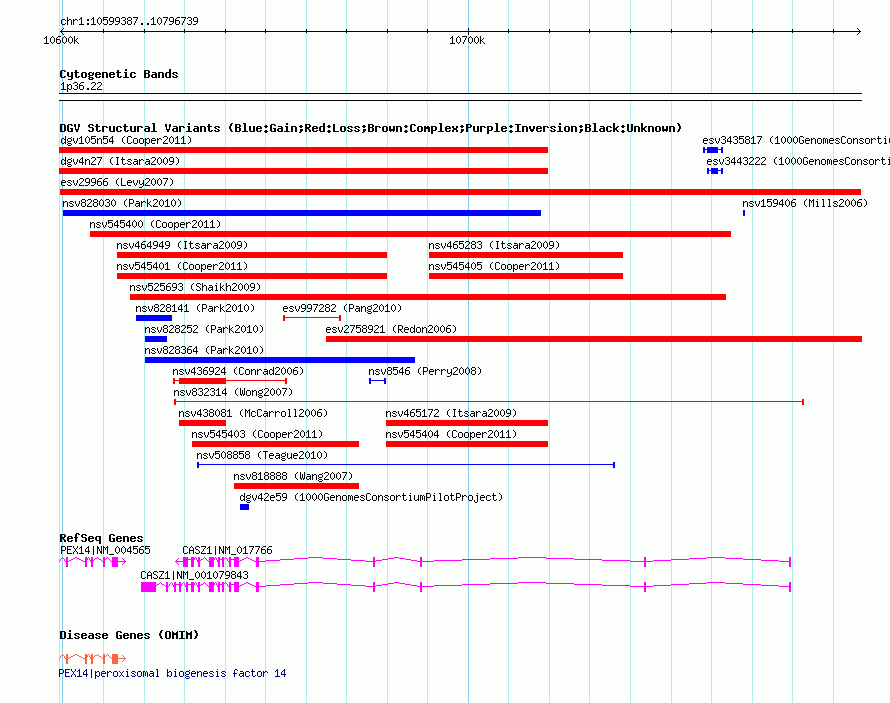Select the esv29966 (Levy2007) variant label
The height and width of the screenshot is (703, 890).
point(117,182)
